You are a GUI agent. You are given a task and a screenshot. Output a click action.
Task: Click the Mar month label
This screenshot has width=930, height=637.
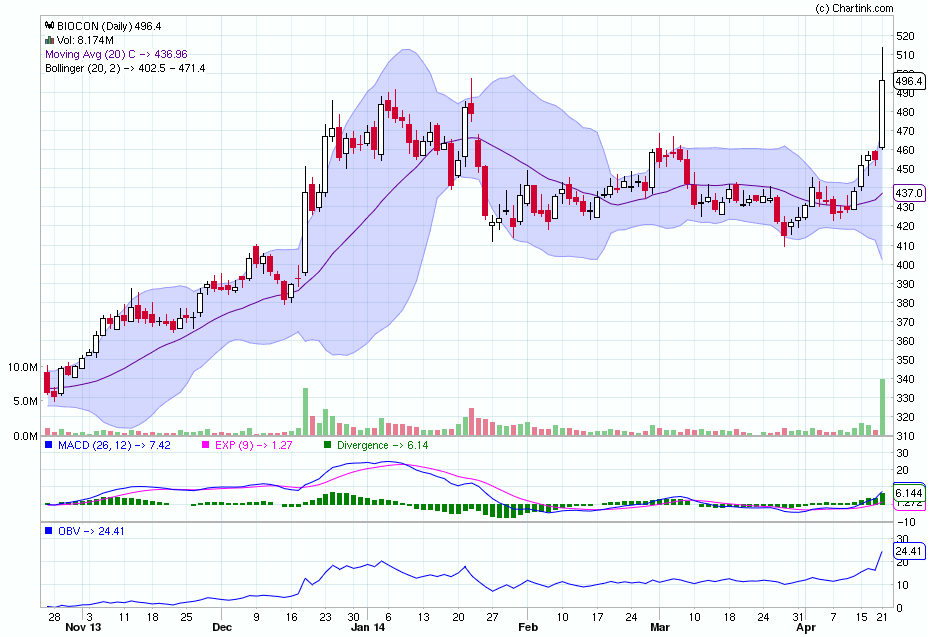click(x=660, y=628)
